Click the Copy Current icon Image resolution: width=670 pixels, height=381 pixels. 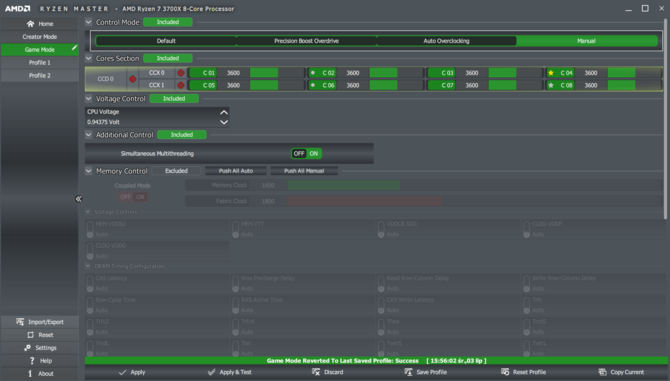coord(602,372)
